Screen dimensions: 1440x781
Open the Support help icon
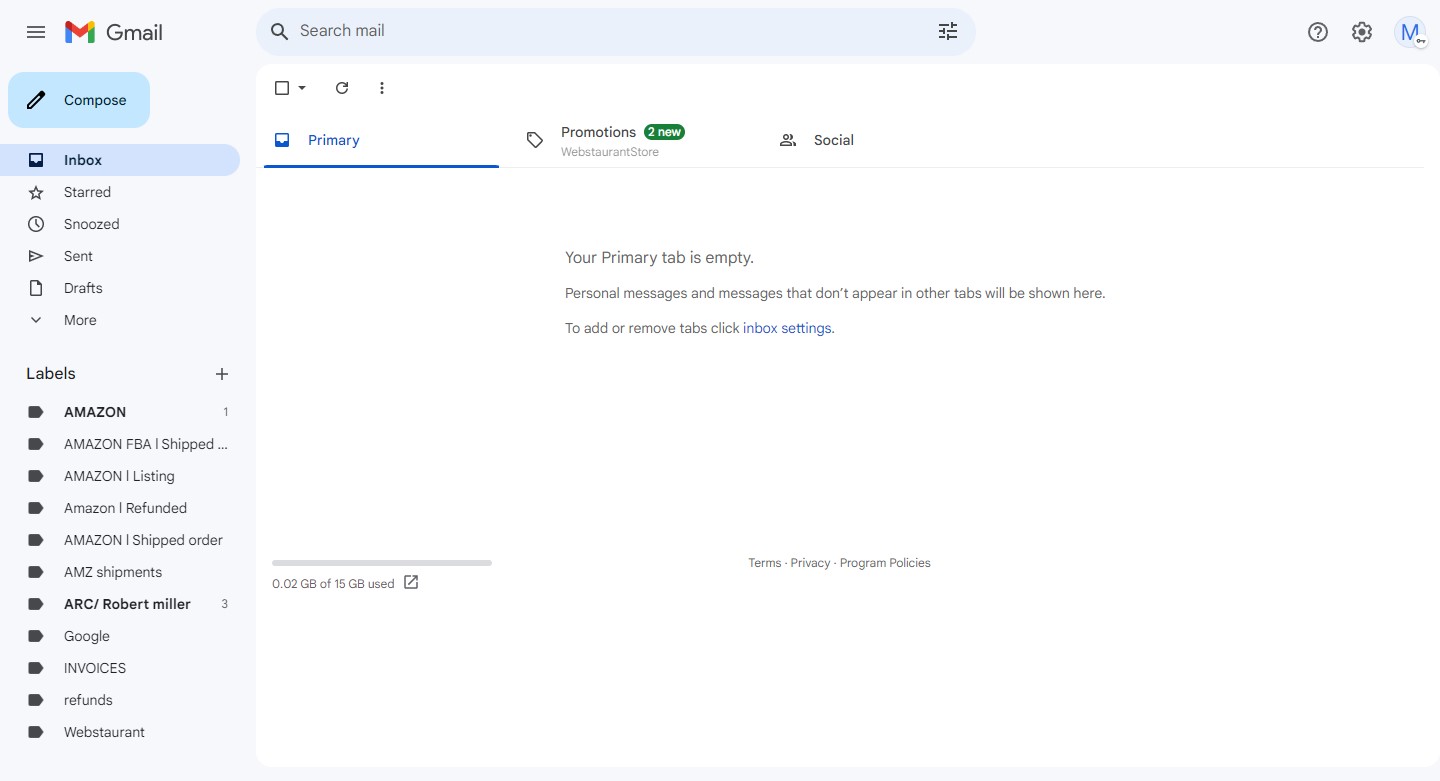(1318, 32)
